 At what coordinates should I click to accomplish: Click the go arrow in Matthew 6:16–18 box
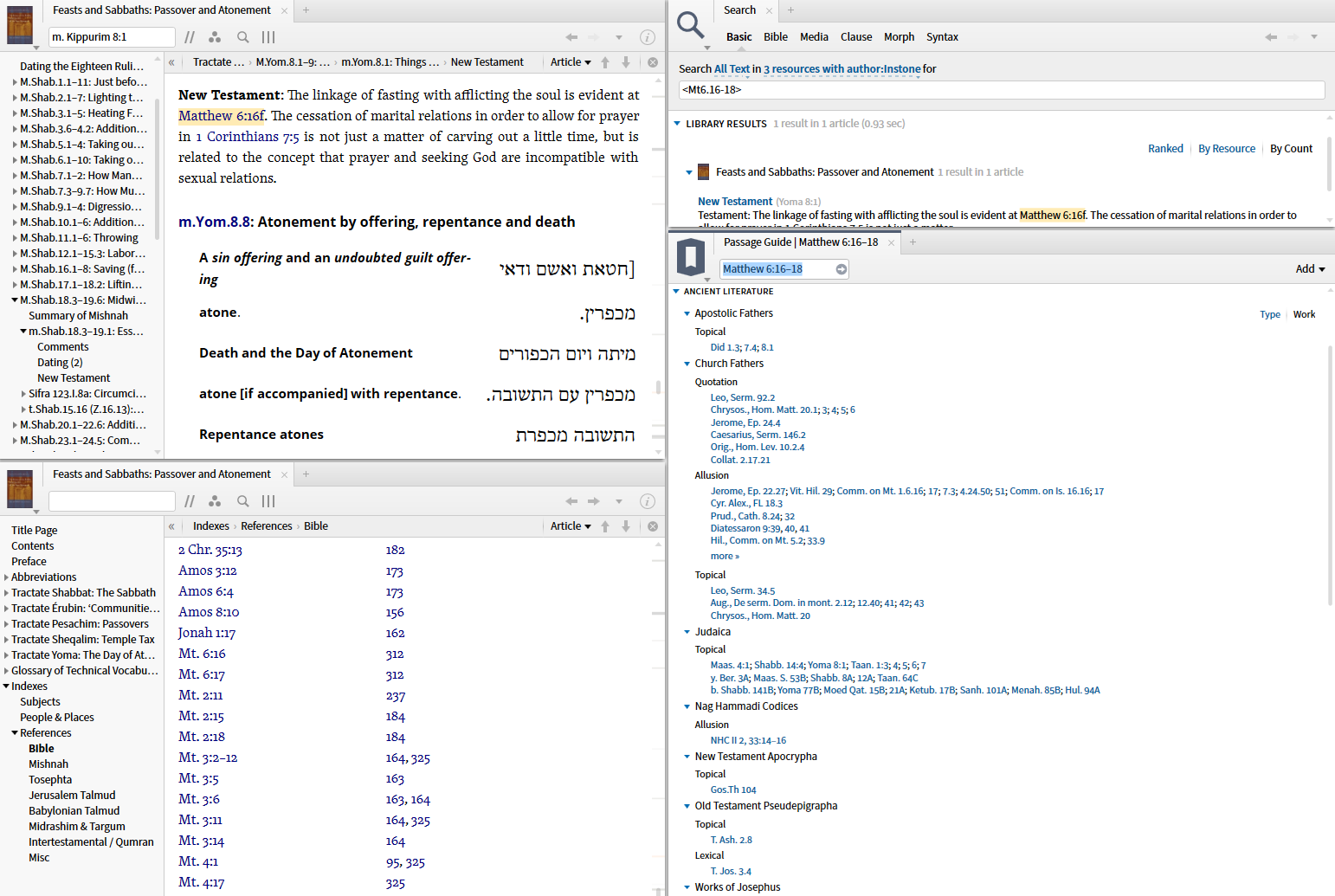tap(841, 269)
